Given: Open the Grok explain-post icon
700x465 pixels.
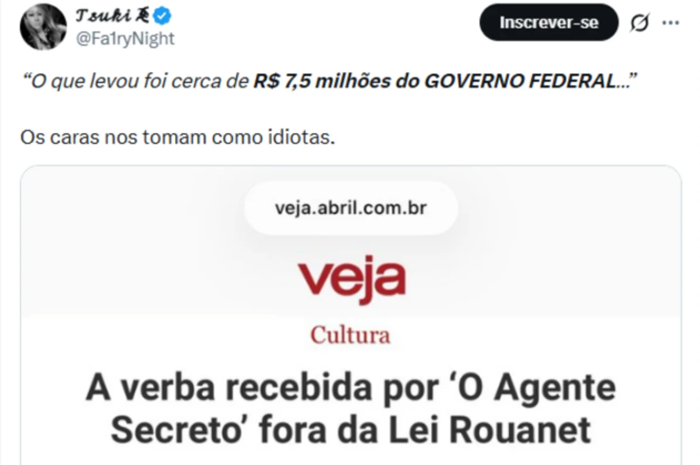Looking at the screenshot, I should point(639,22).
